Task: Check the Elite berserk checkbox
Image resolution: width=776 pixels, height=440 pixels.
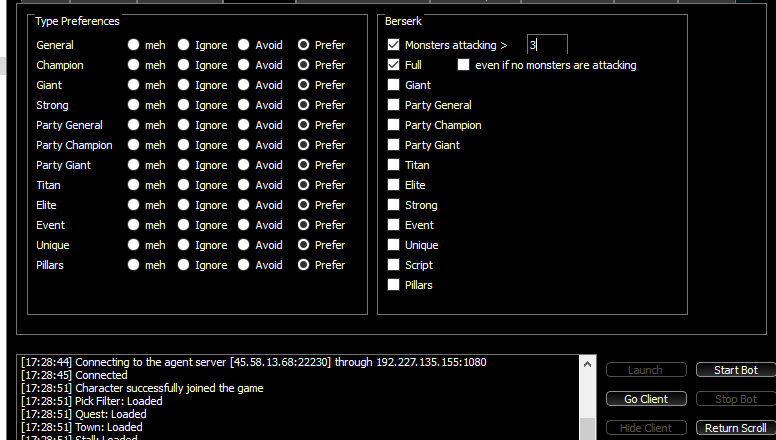Action: pyautogui.click(x=394, y=185)
